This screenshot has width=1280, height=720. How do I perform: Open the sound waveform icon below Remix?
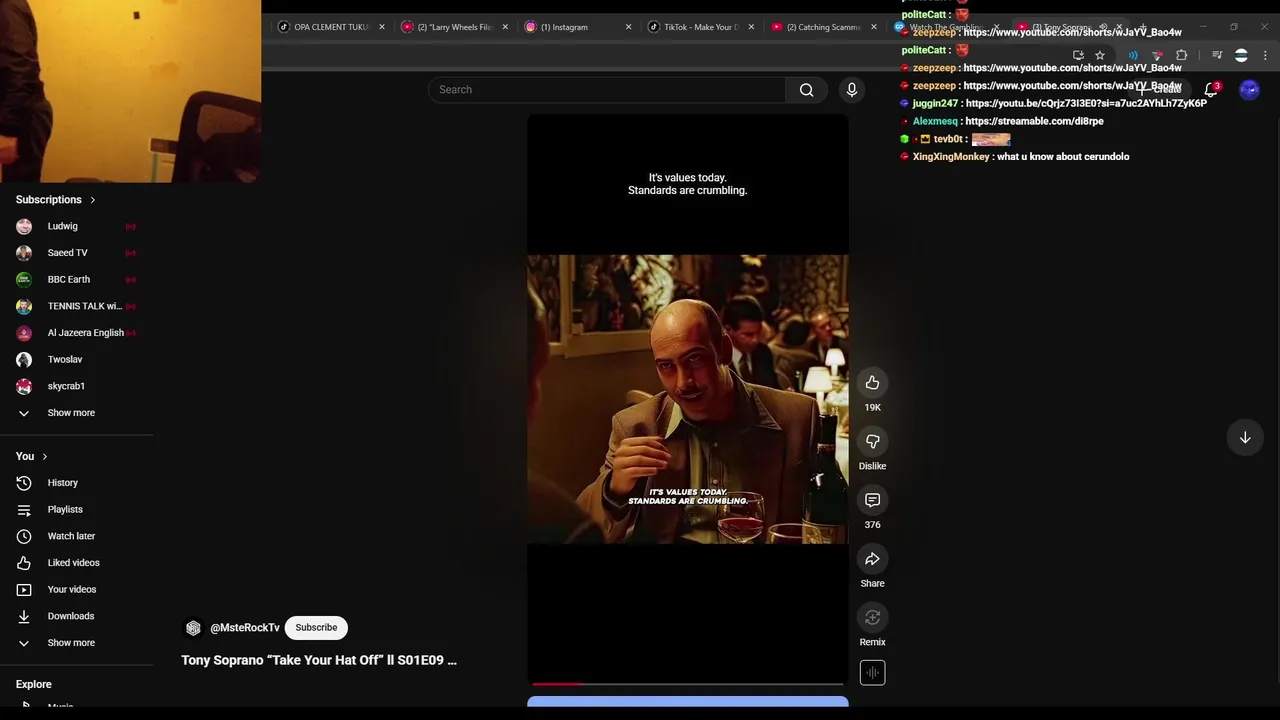pyautogui.click(x=872, y=673)
